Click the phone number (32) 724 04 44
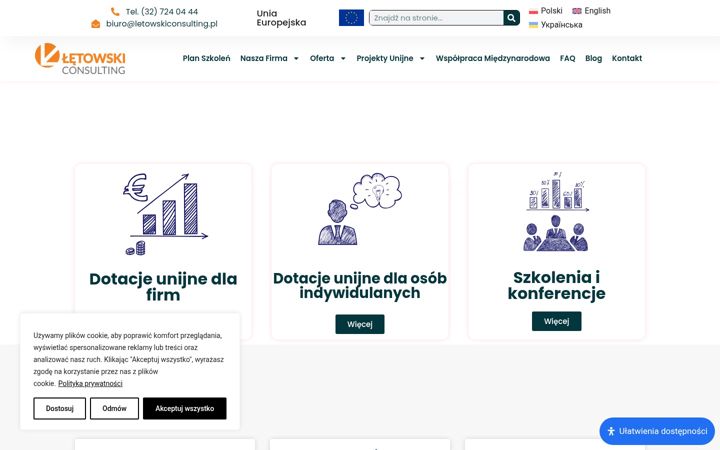Viewport: 720px width, 450px height. pos(162,11)
